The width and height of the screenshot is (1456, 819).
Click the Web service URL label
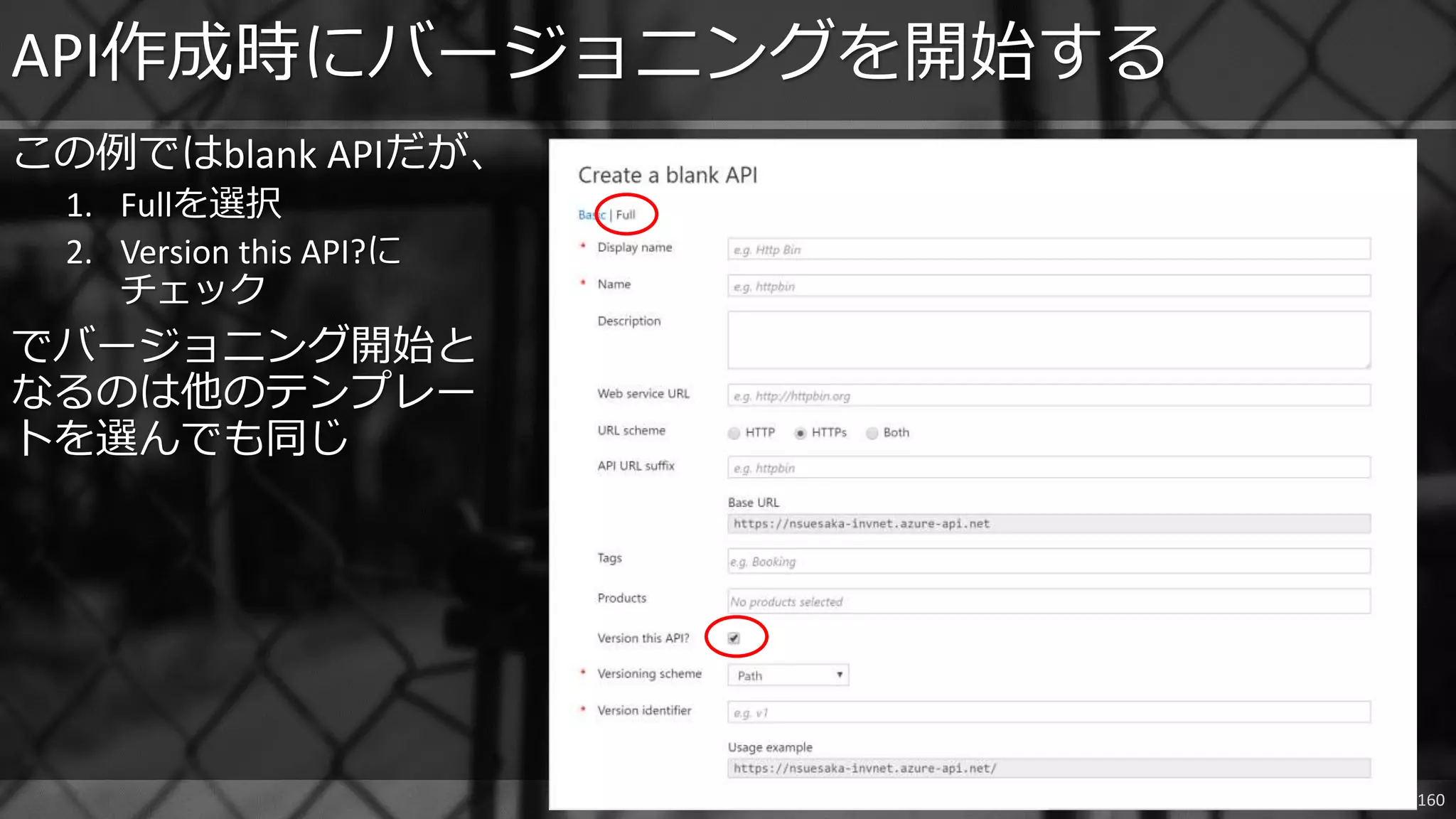coord(643,394)
